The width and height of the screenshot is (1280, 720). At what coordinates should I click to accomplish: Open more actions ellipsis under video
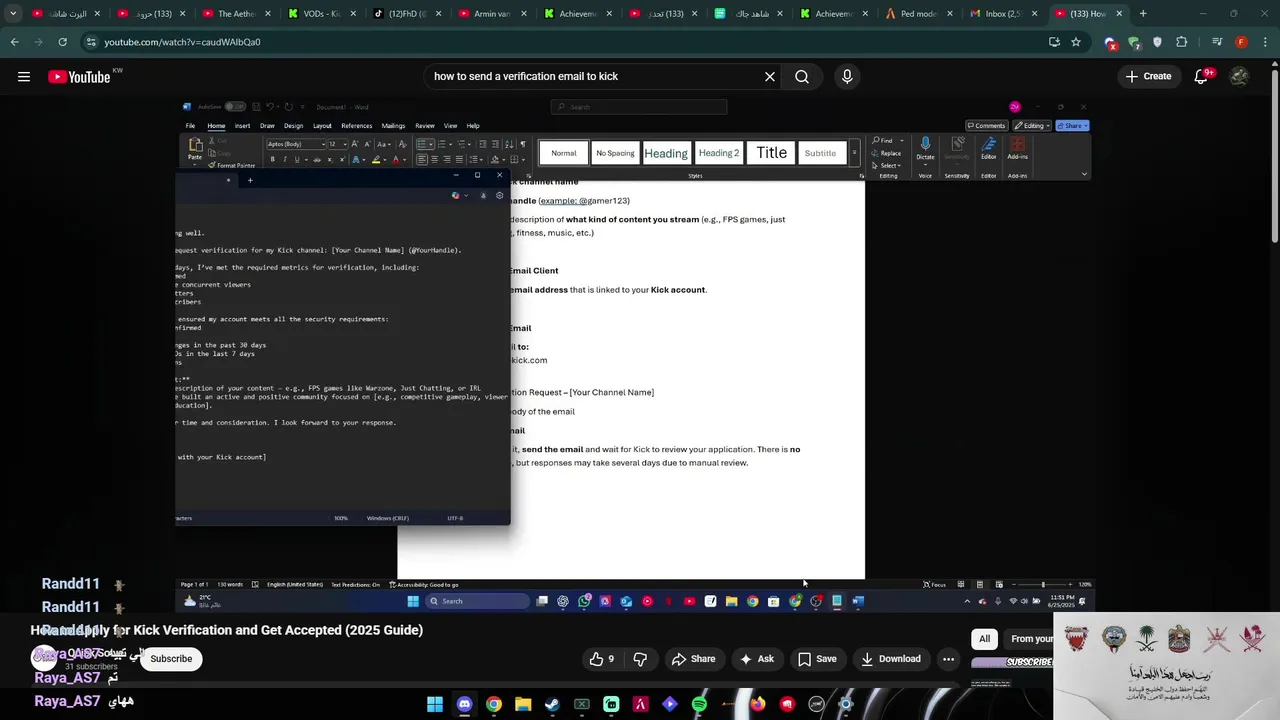coord(948,659)
